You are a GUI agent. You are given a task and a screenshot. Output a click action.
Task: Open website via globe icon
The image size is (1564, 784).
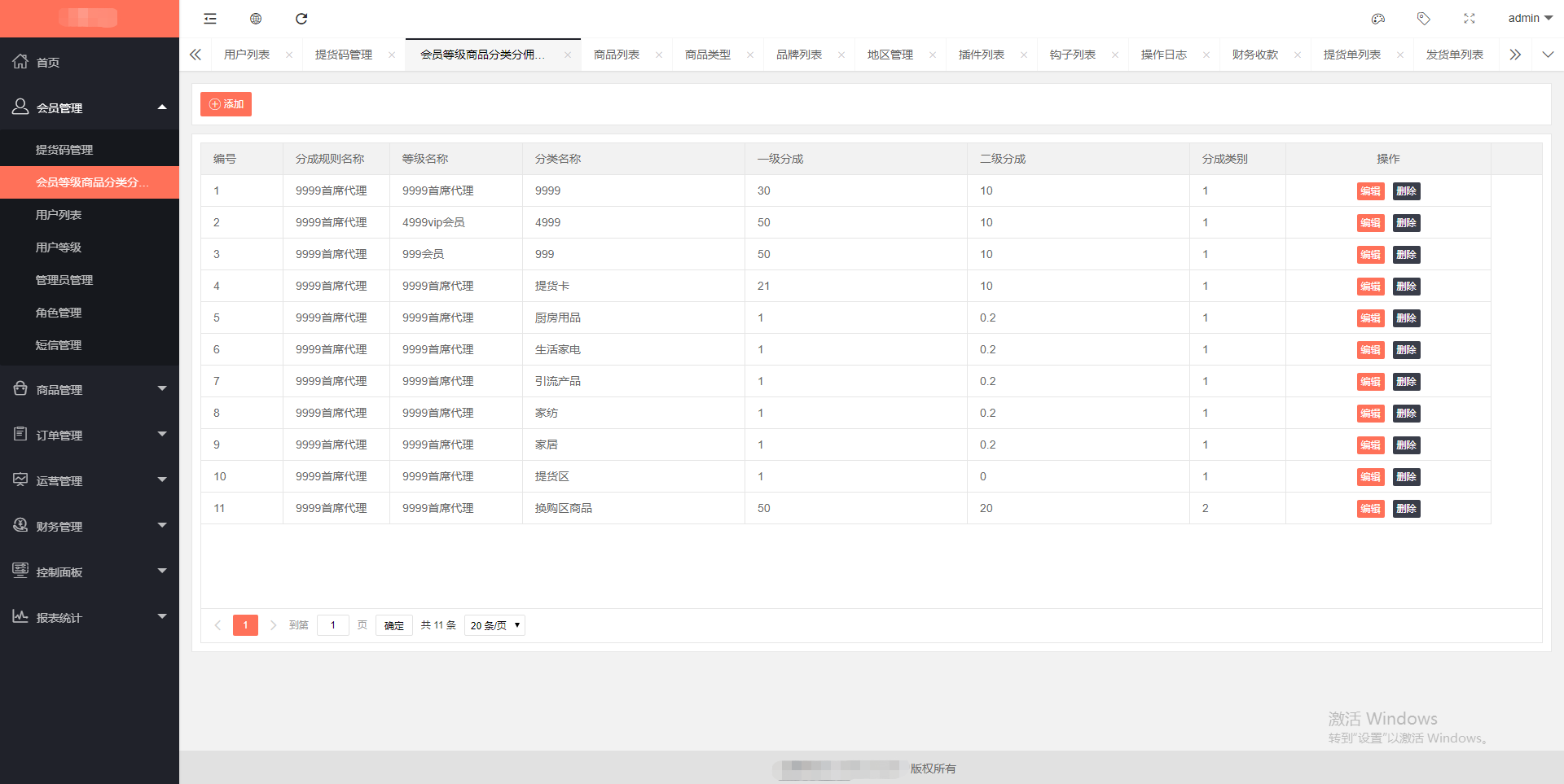[x=256, y=19]
